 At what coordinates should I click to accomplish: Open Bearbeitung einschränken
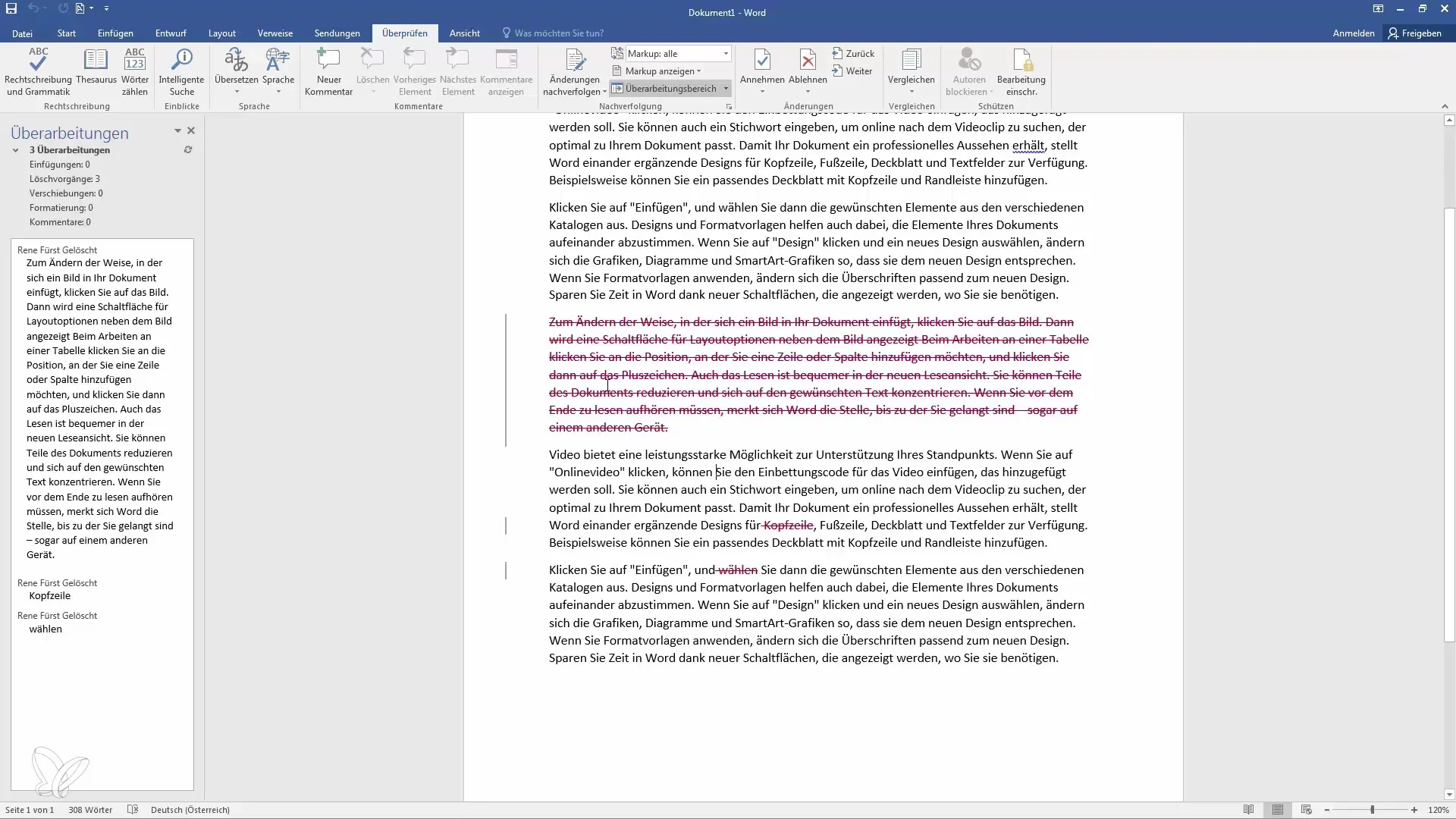1021,72
